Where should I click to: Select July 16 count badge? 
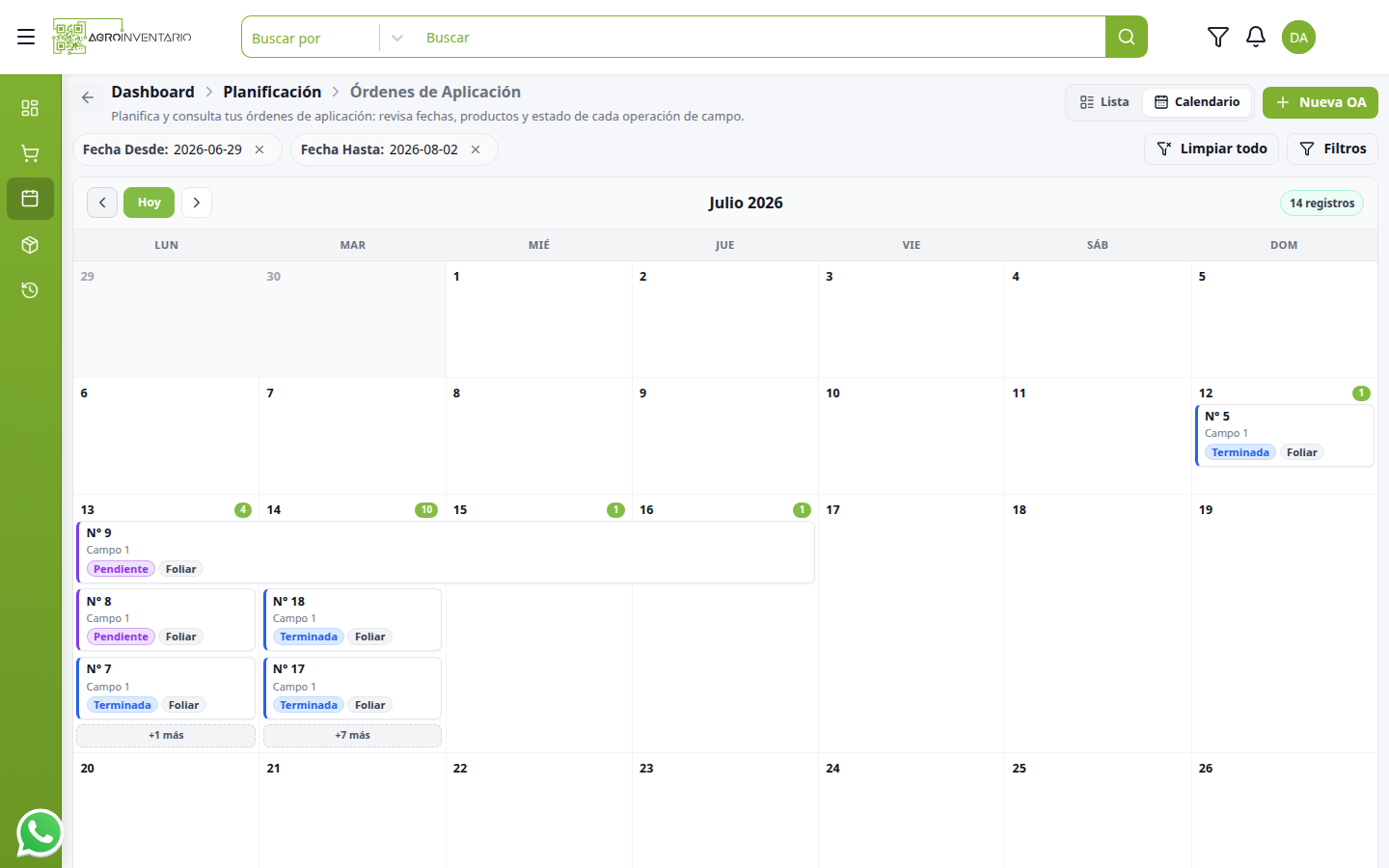click(802, 510)
